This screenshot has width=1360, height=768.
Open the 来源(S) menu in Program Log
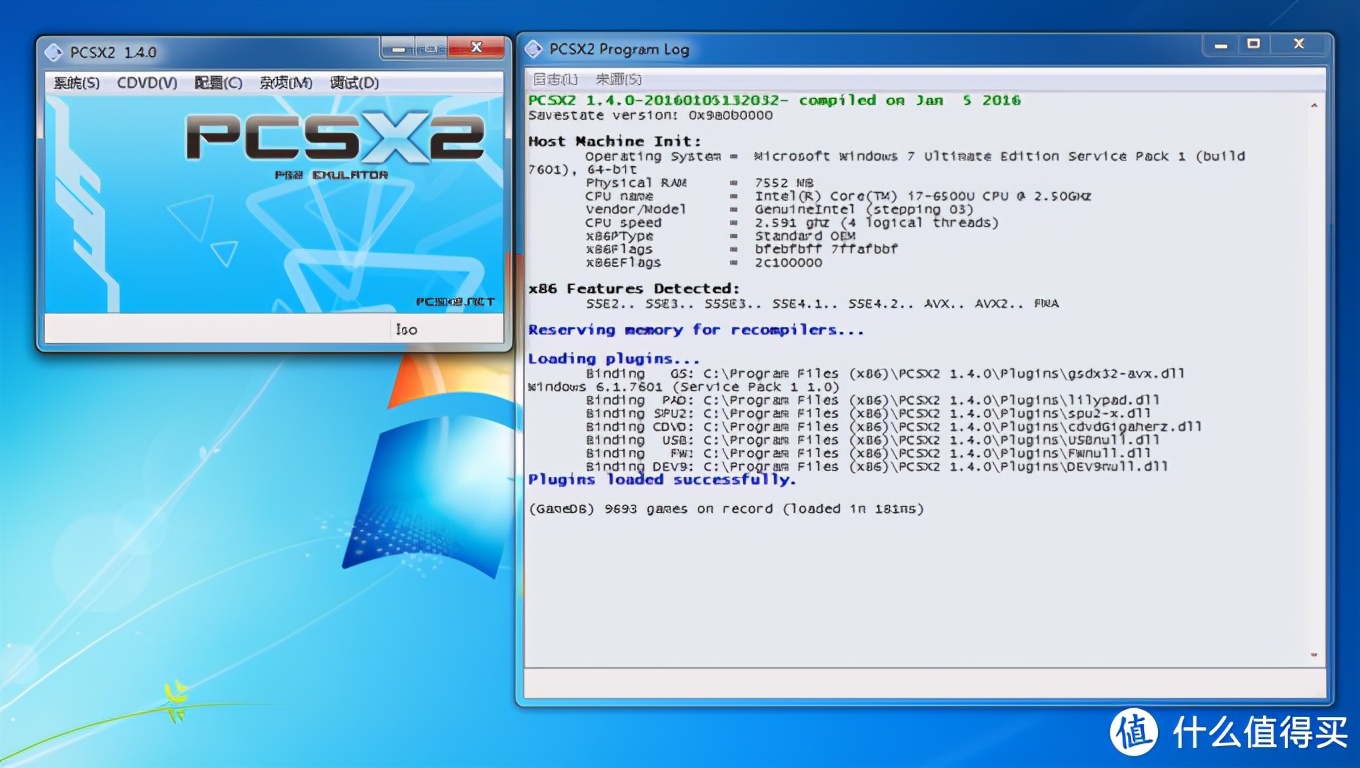coord(618,79)
